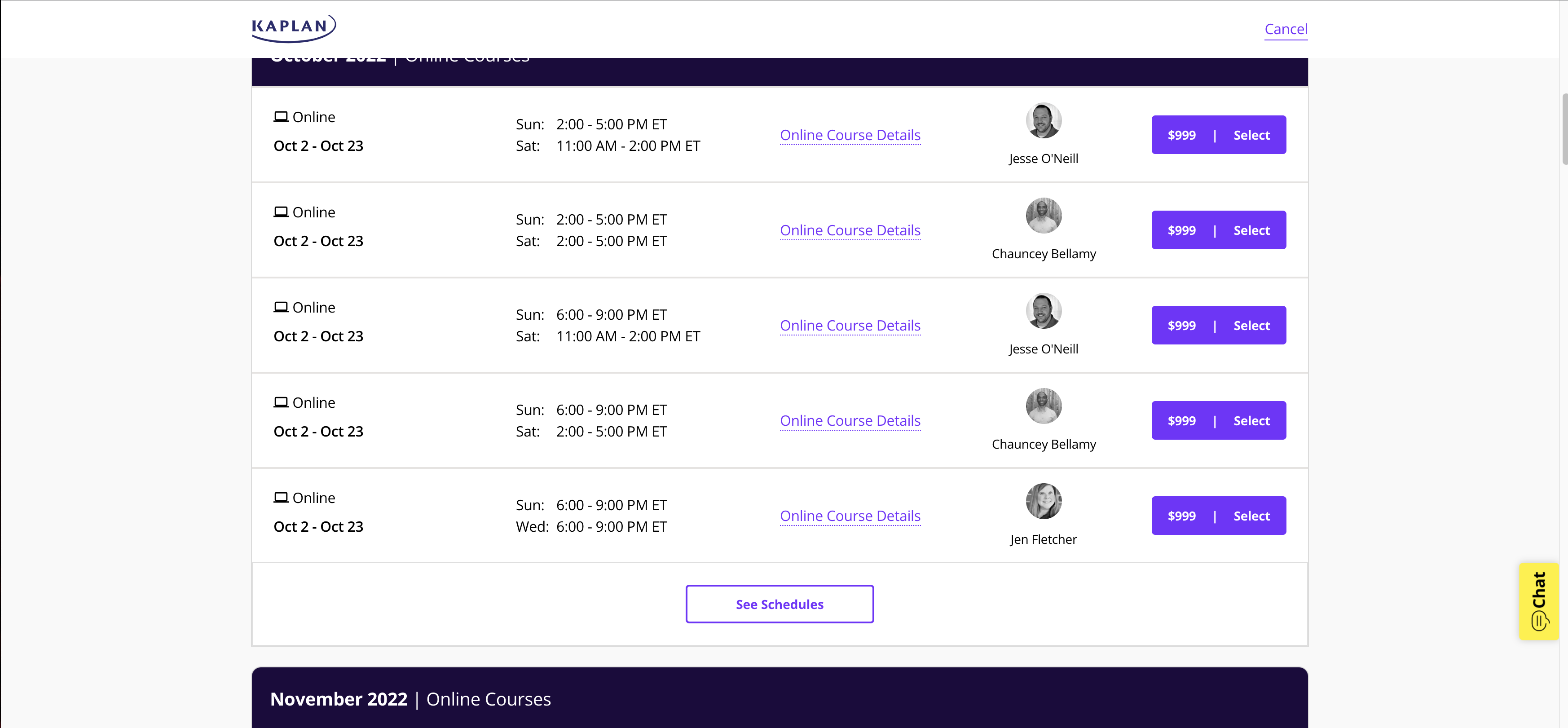Click the Kaplan logo

point(293,28)
